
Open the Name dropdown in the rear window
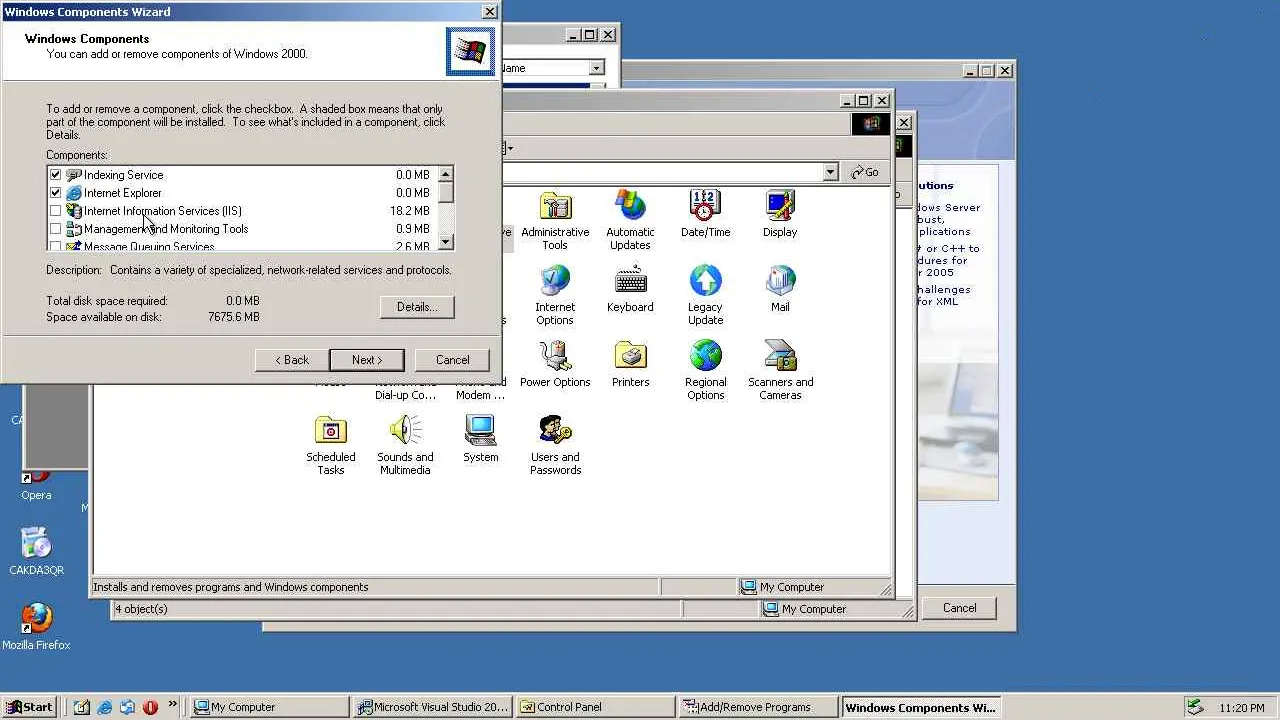pyautogui.click(x=597, y=68)
